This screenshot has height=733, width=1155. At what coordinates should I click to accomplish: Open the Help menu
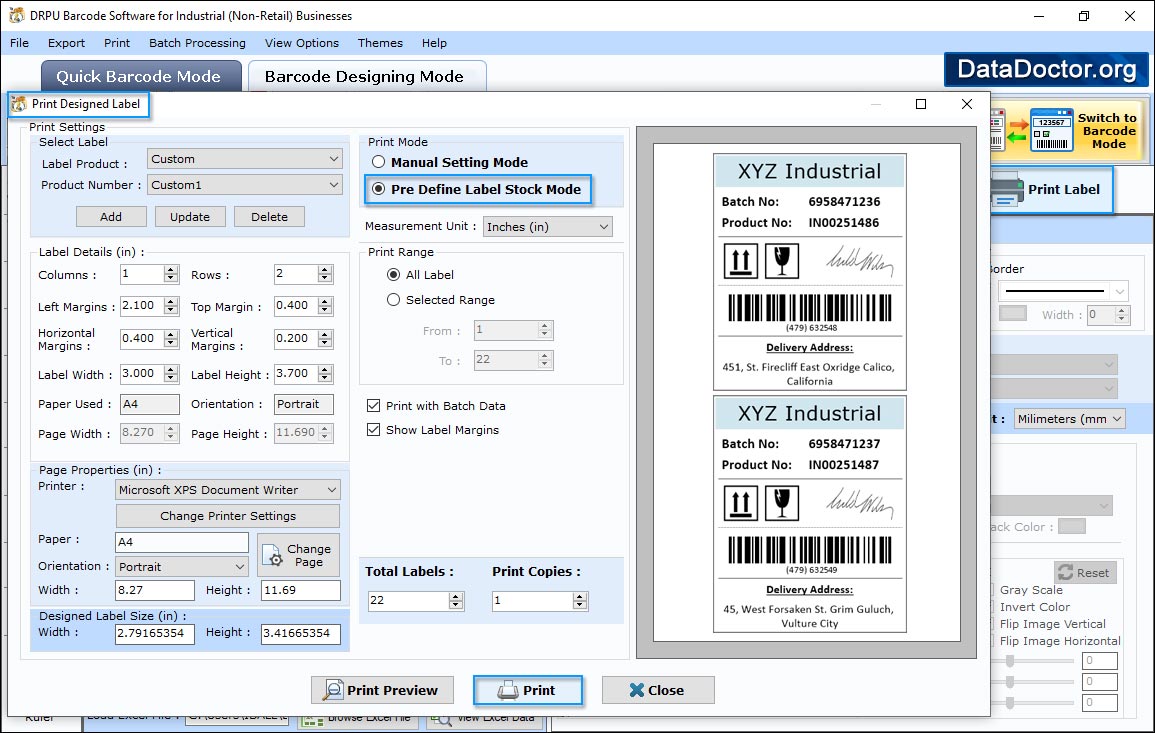tap(434, 43)
